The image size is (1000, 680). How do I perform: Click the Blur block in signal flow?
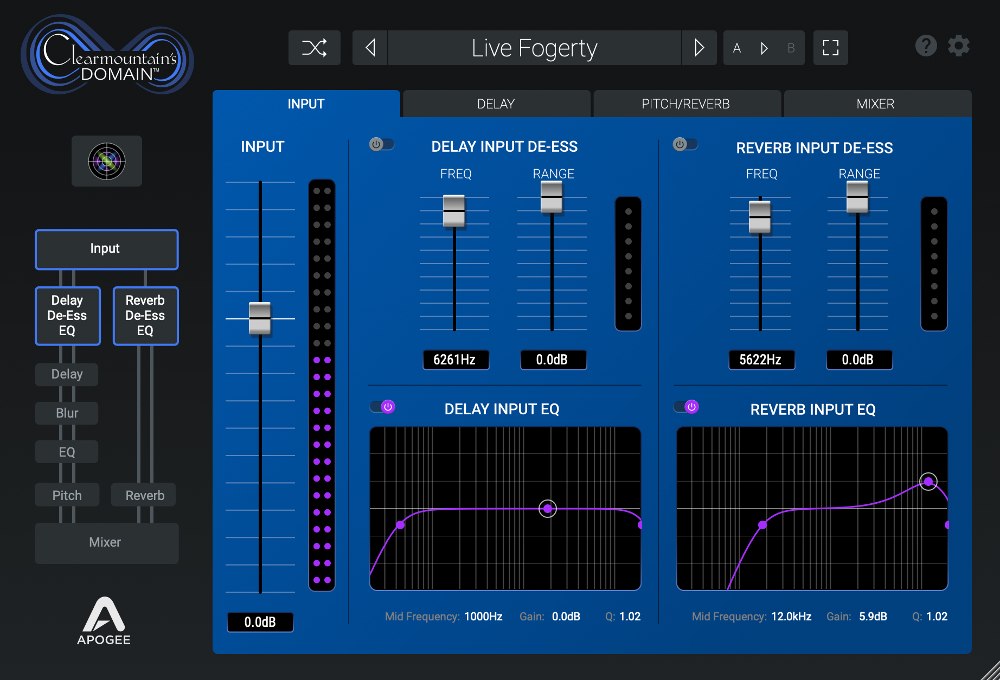point(66,413)
